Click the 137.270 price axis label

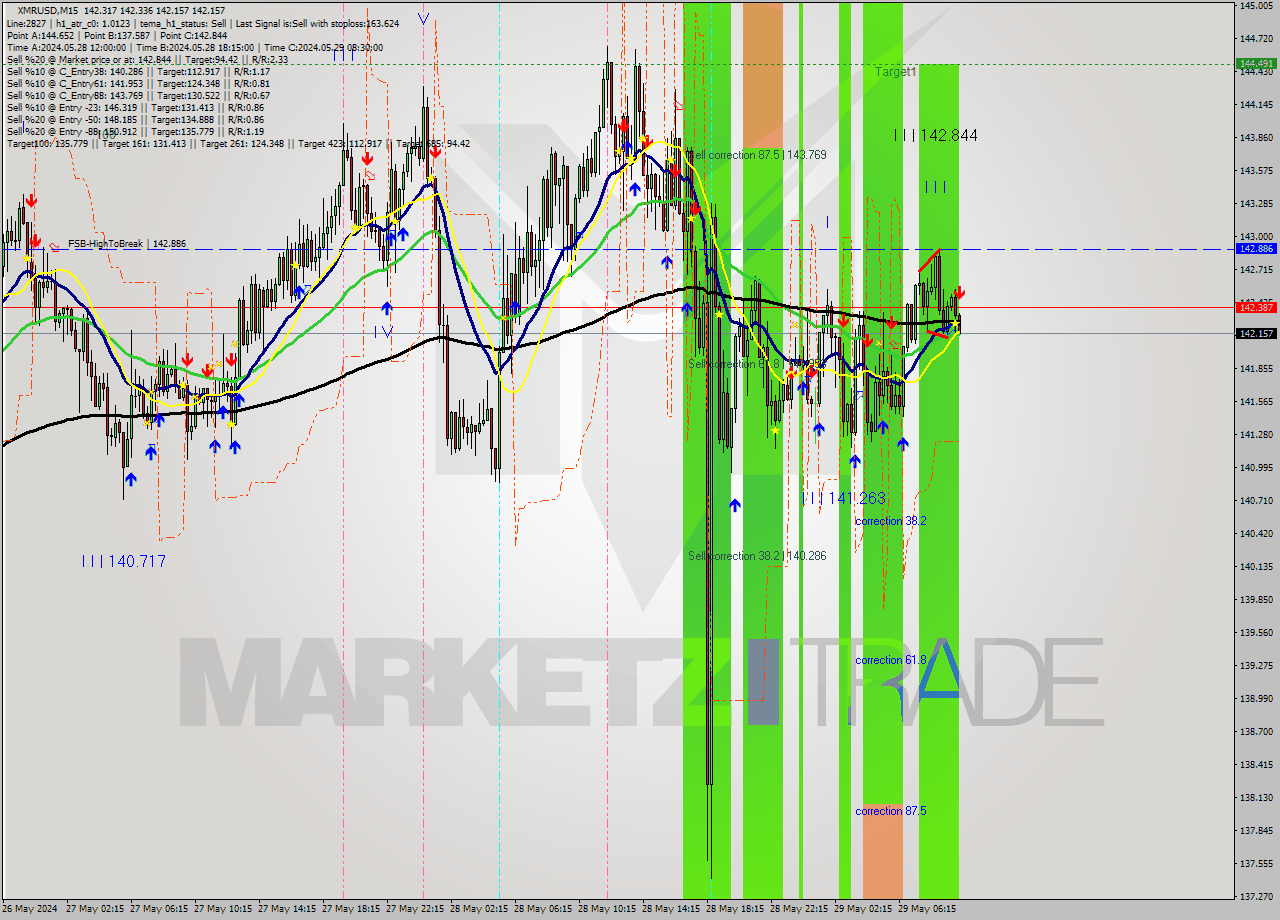coord(1255,897)
